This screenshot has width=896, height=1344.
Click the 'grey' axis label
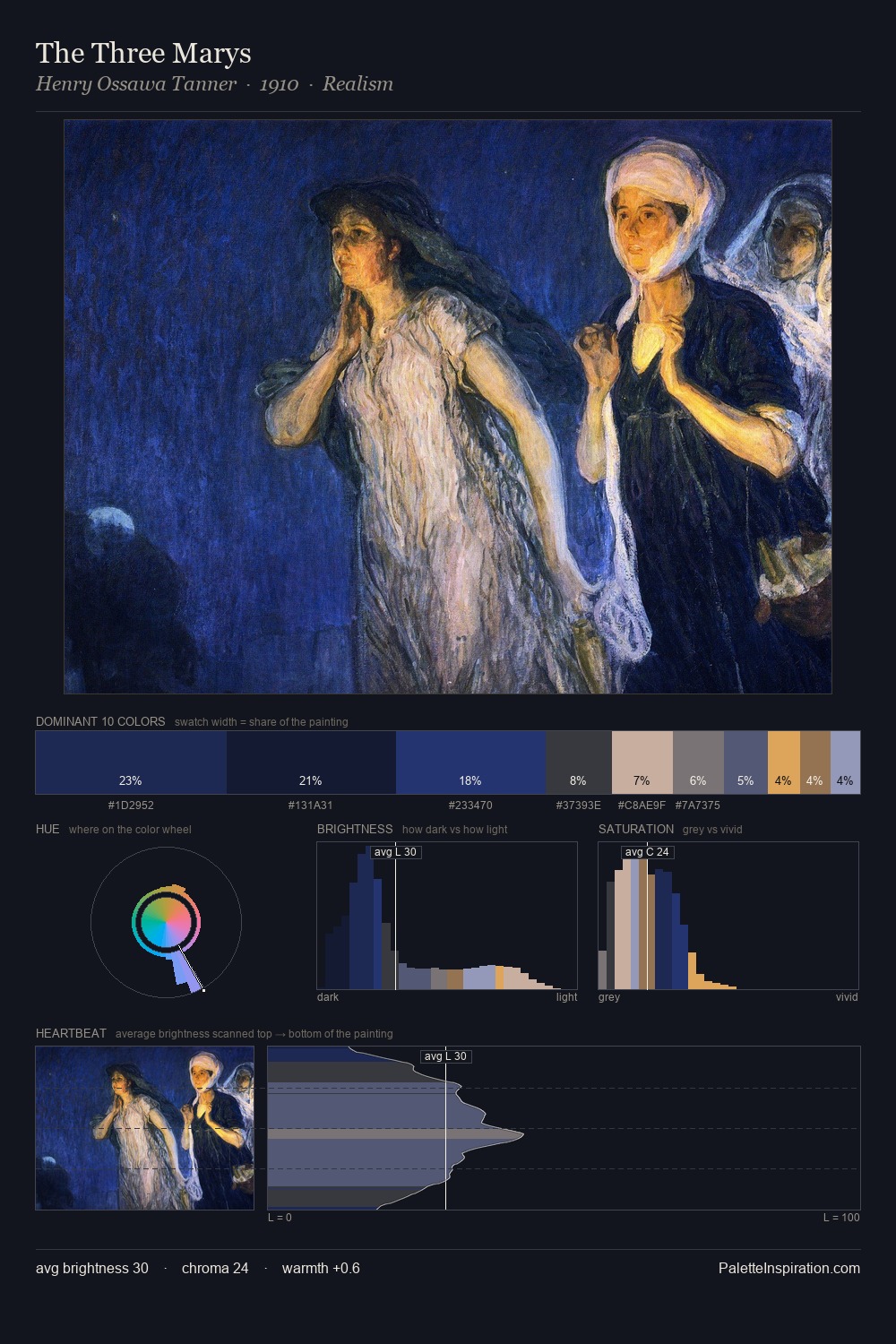pyautogui.click(x=609, y=997)
